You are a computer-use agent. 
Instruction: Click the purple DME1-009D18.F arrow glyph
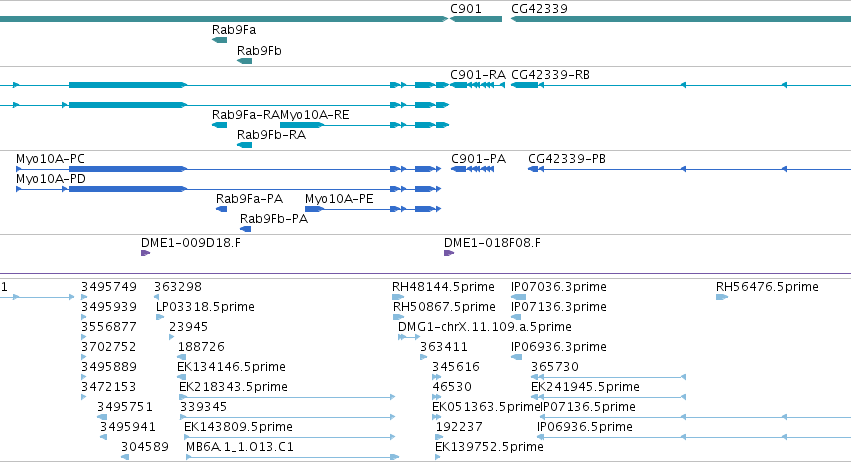[145, 253]
